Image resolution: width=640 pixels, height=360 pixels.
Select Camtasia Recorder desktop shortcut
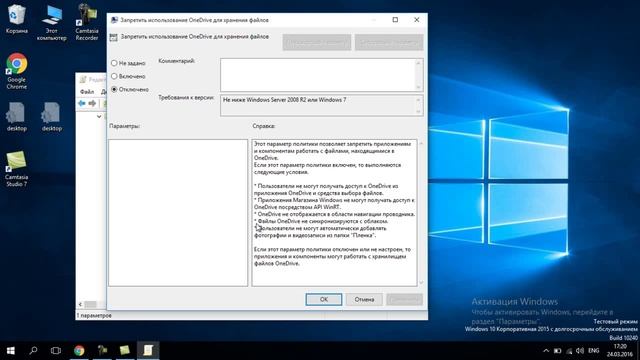tap(87, 22)
